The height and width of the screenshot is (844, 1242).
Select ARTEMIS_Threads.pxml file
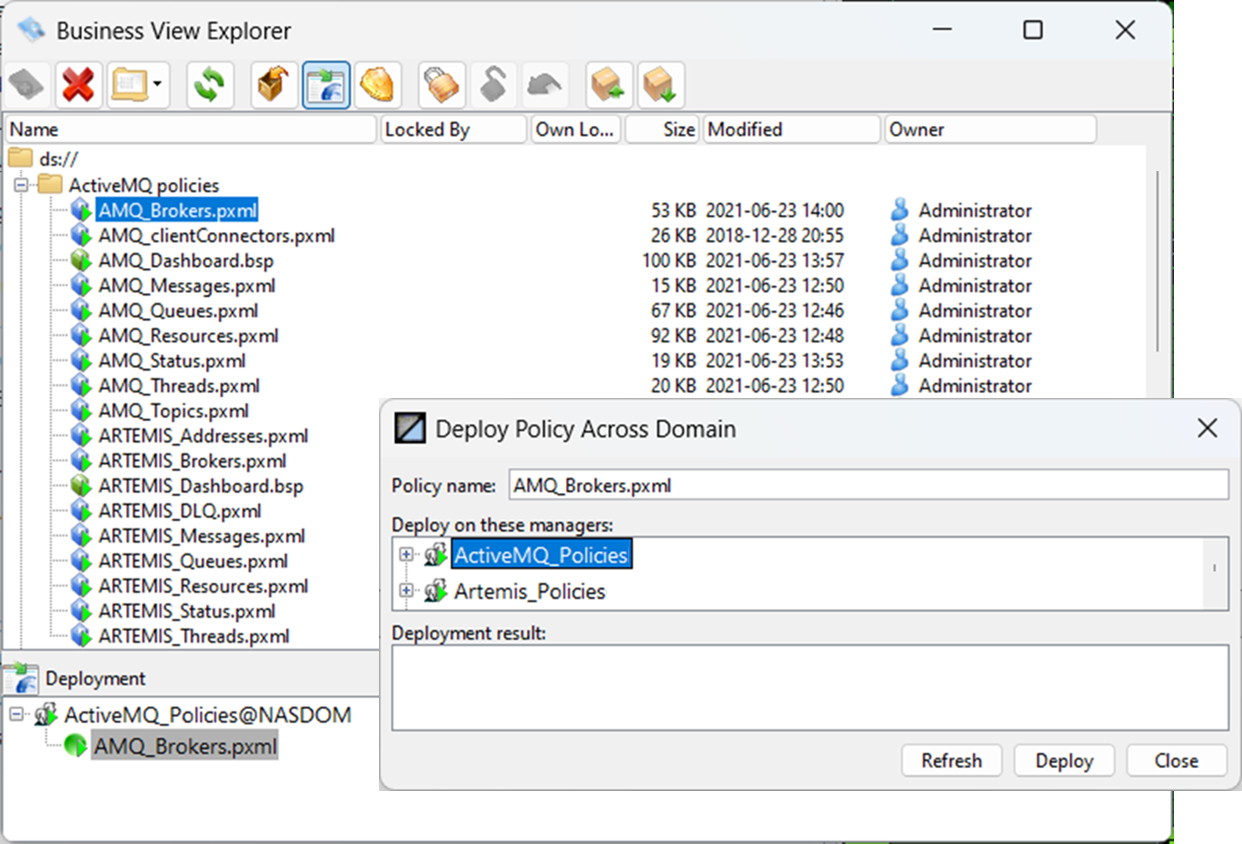coord(194,636)
